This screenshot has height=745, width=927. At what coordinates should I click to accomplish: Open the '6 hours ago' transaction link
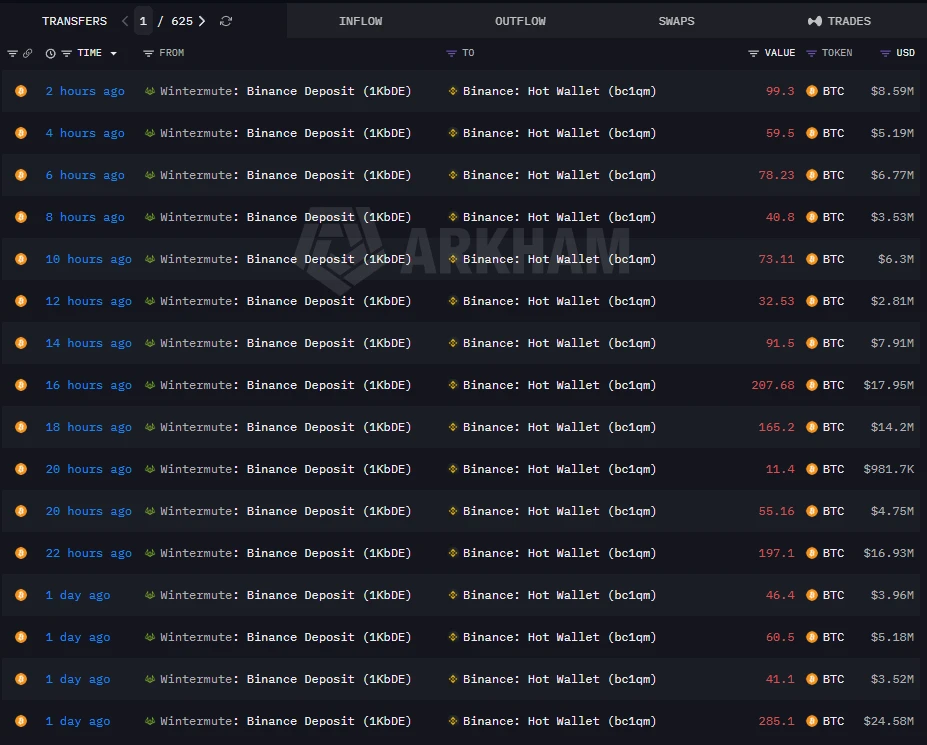pyautogui.click(x=85, y=175)
